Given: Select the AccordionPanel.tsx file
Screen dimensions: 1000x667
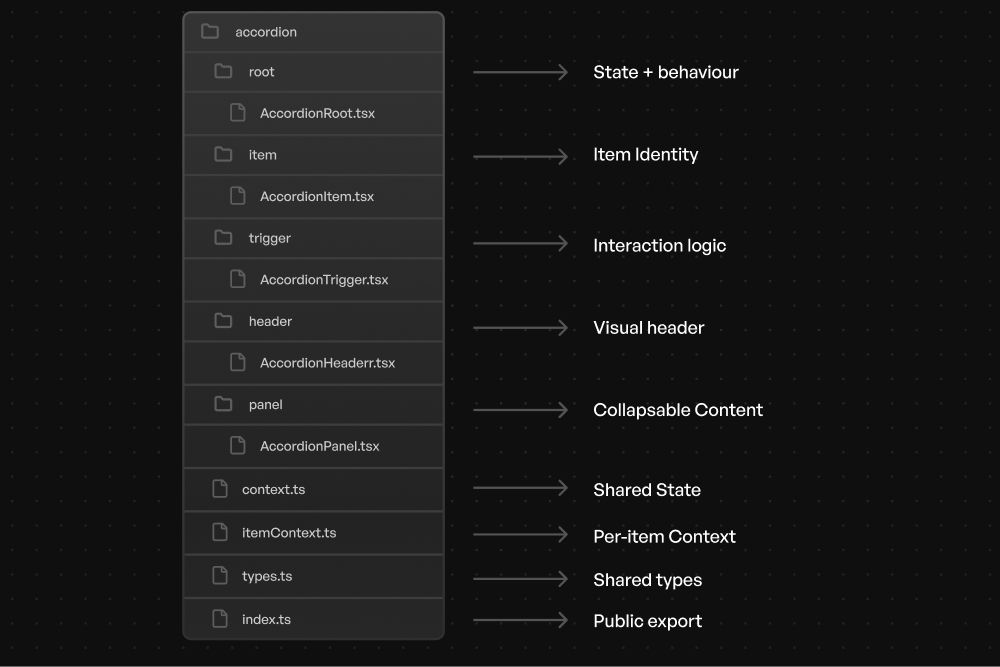Looking at the screenshot, I should (x=319, y=446).
